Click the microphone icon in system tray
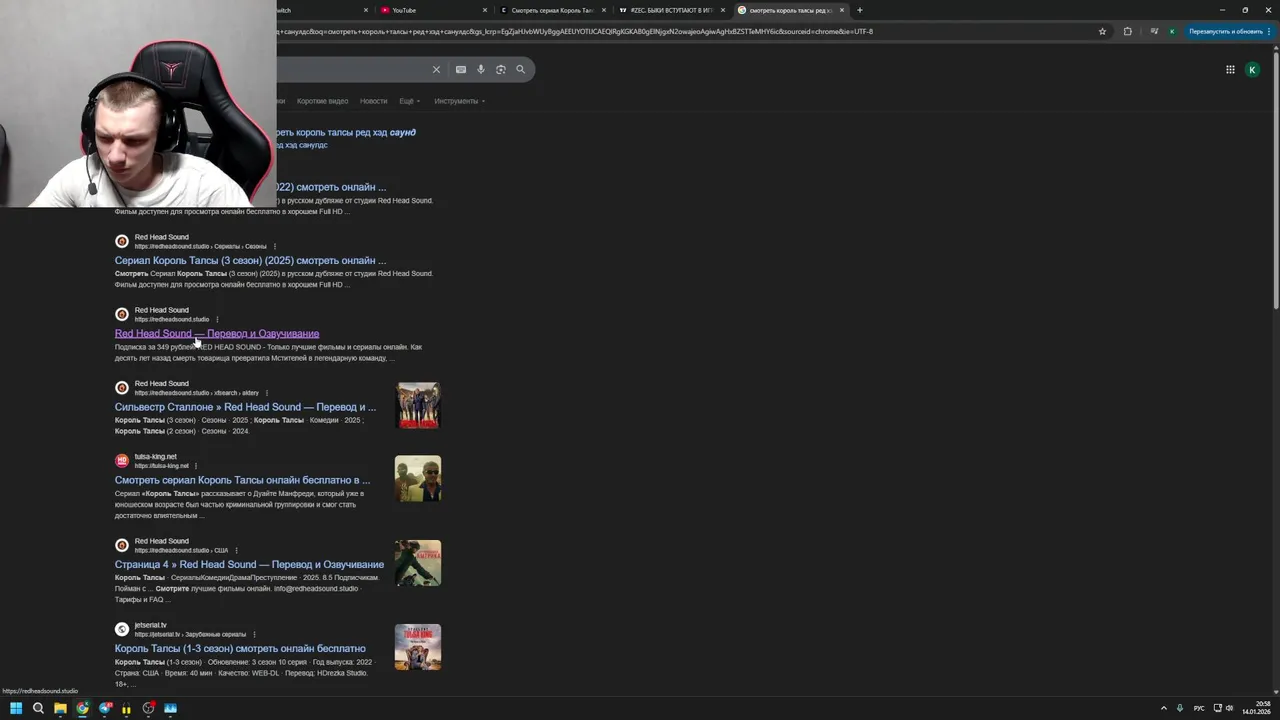 [x=1180, y=708]
